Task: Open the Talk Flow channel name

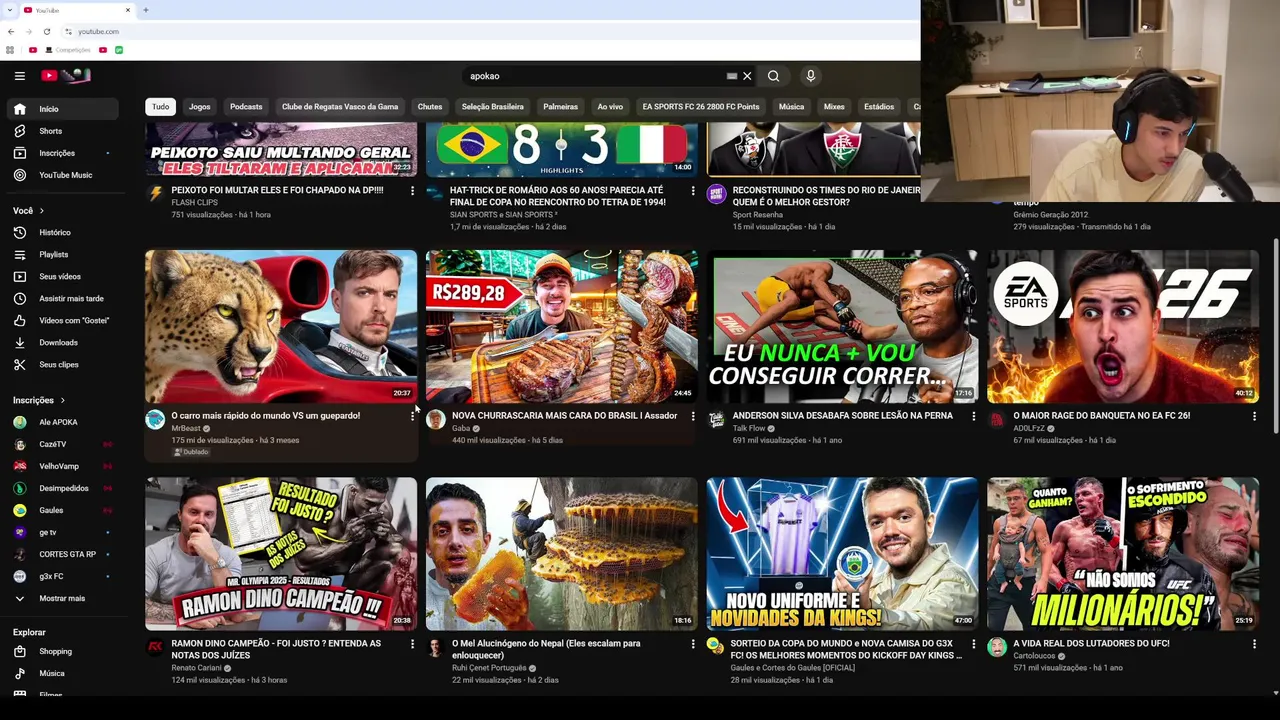Action: (749, 428)
